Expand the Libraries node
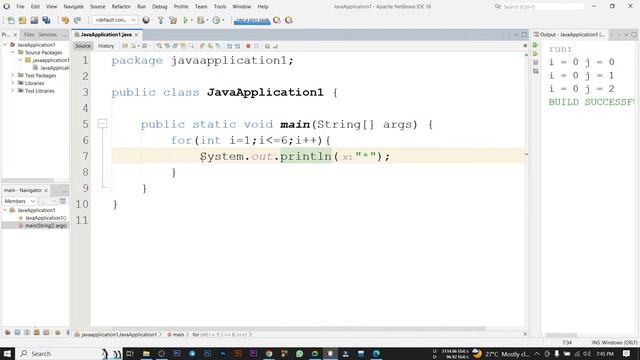 point(13,83)
